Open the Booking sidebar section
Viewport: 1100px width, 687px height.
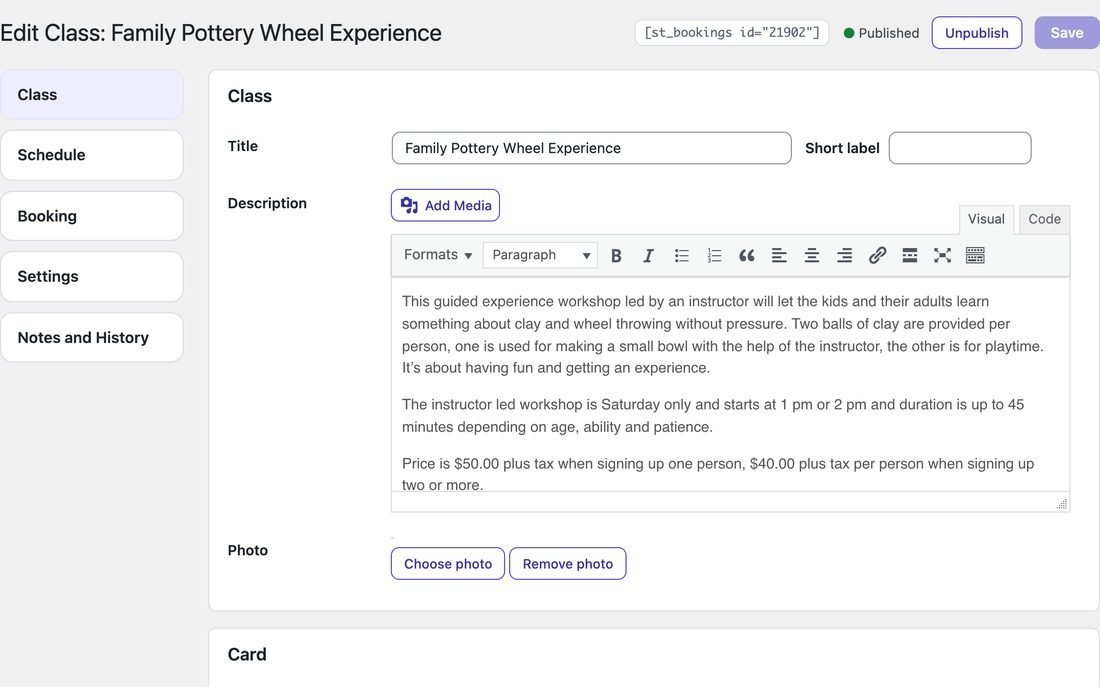(x=92, y=216)
